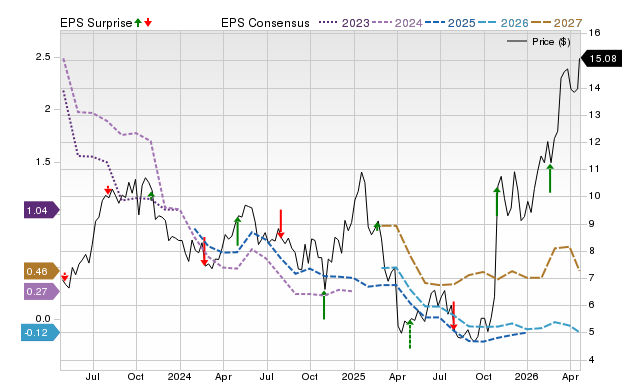This screenshot has width=640, height=382.
Task: Toggle the 2027 consensus series in legend
Action: tap(556, 23)
